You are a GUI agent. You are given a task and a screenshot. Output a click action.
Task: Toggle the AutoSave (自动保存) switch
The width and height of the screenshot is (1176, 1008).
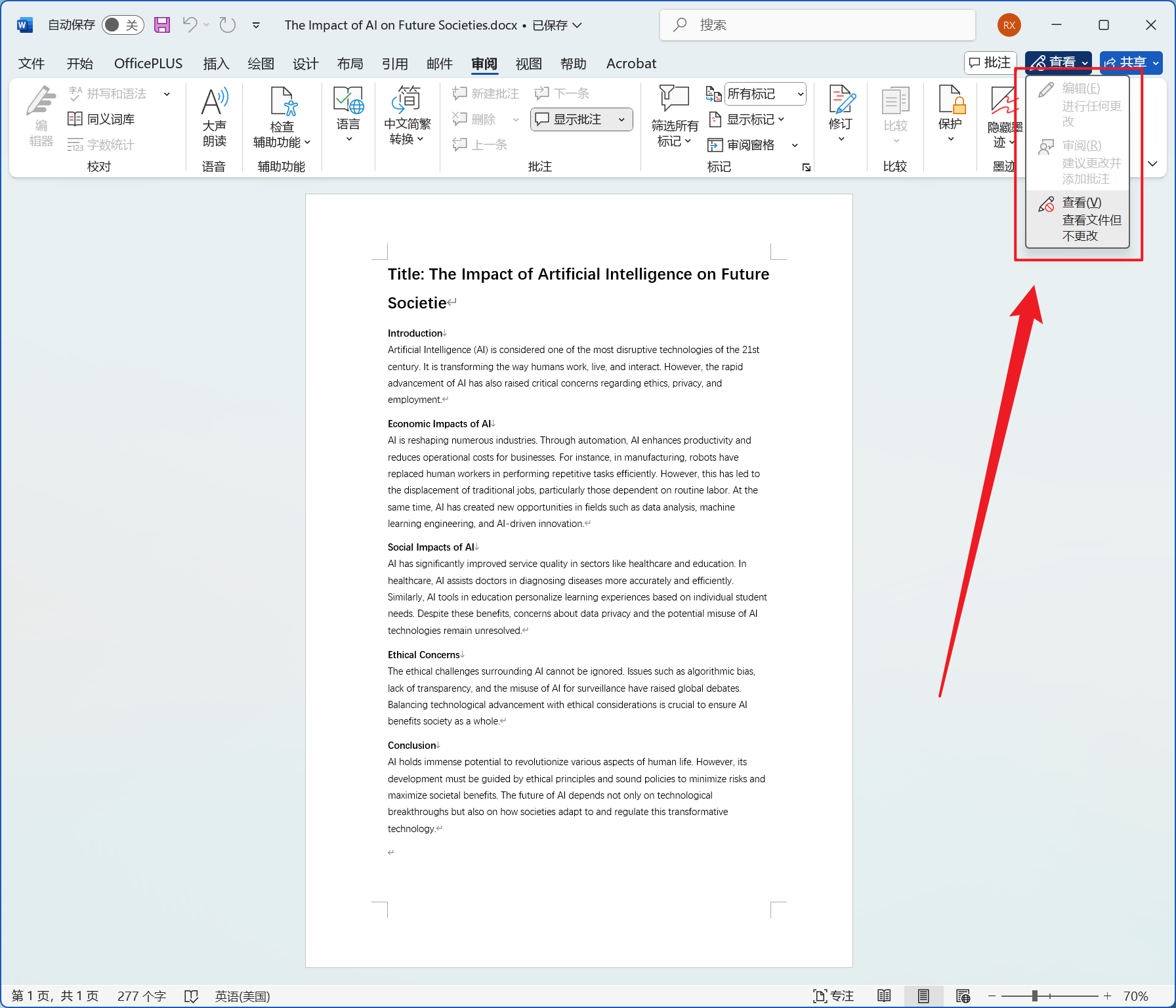(123, 25)
